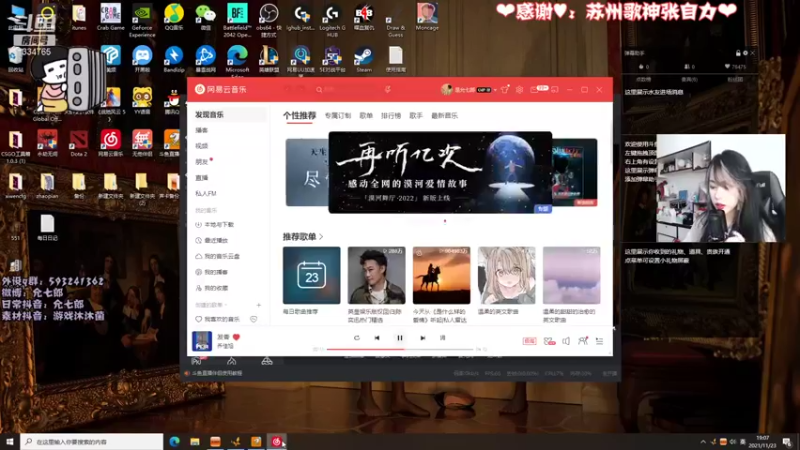
Task: Add a new playlist with the plus icon
Action: pyautogui.click(x=259, y=305)
